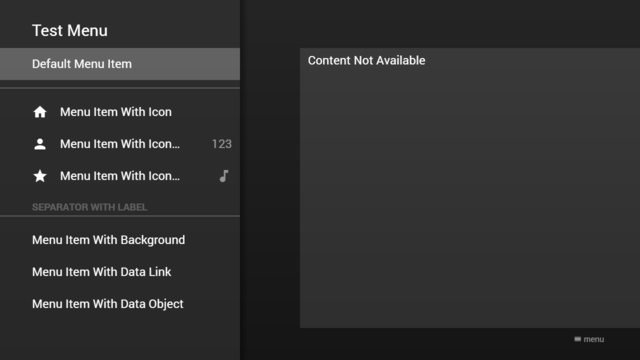Screen dimensions: 640x360
Task: Choose Menu Item With Data Object
Action: tap(108, 304)
